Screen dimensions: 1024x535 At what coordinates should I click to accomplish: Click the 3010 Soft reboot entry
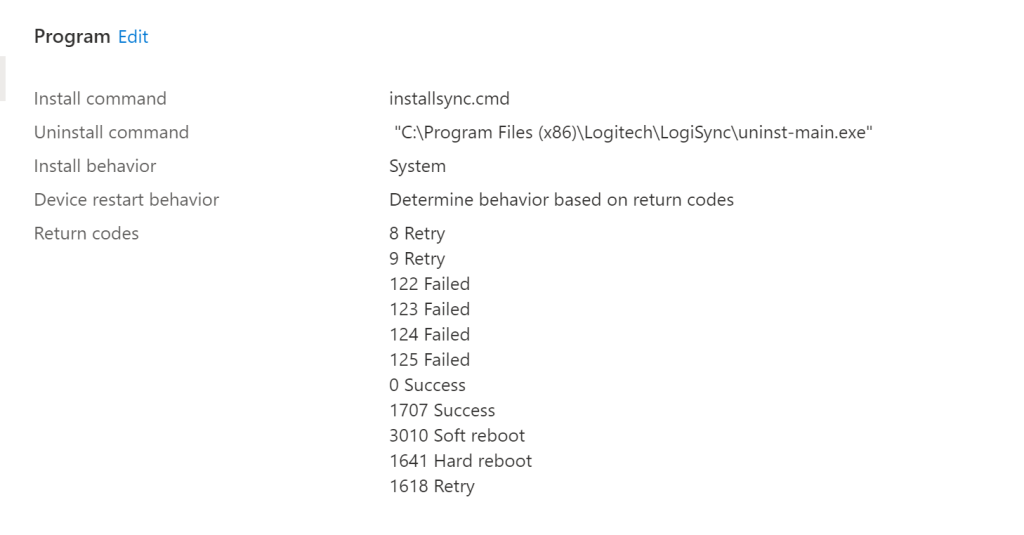[x=457, y=436]
